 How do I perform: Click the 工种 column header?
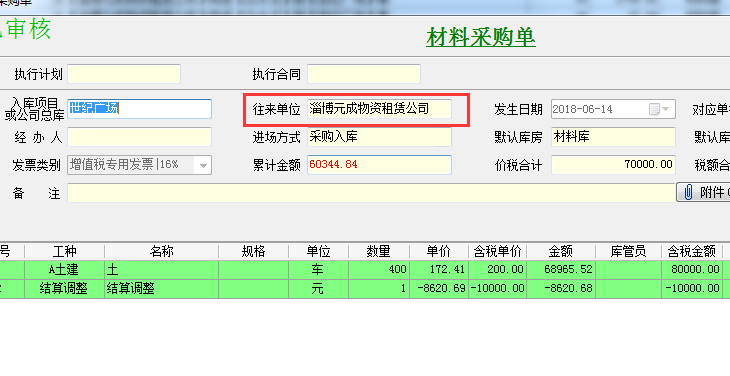[x=64, y=251]
